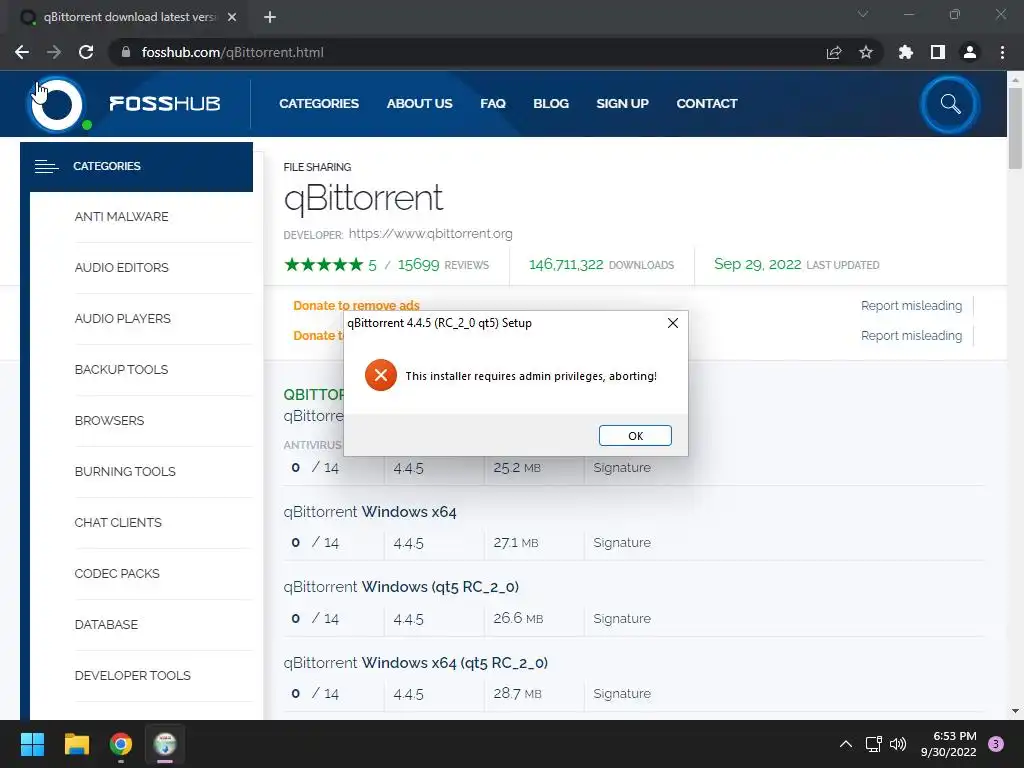Click scrollbar down arrow
Screen dimensions: 1024x768
pos(1015,711)
